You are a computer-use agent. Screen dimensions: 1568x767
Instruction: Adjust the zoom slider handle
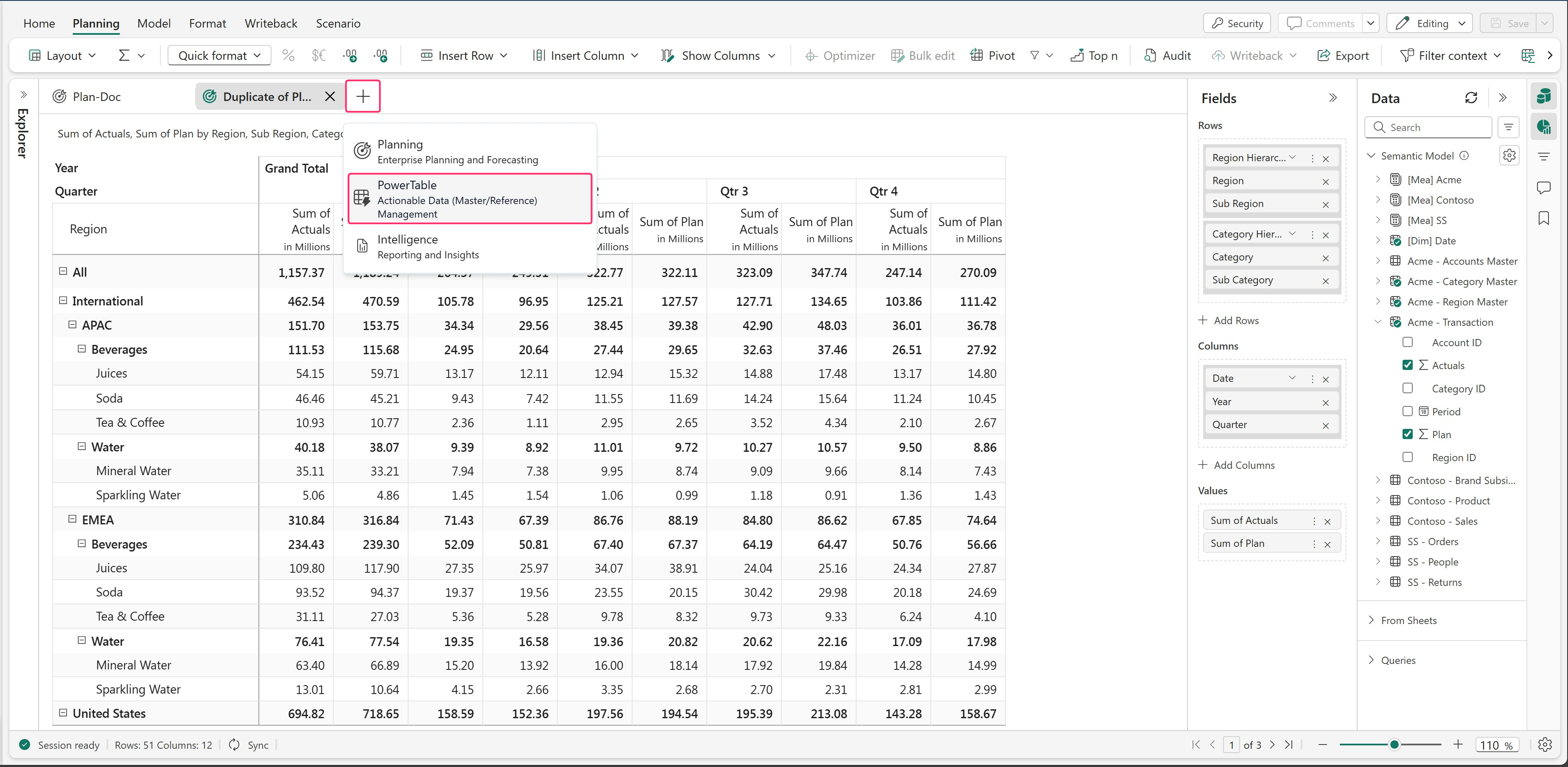click(1394, 745)
